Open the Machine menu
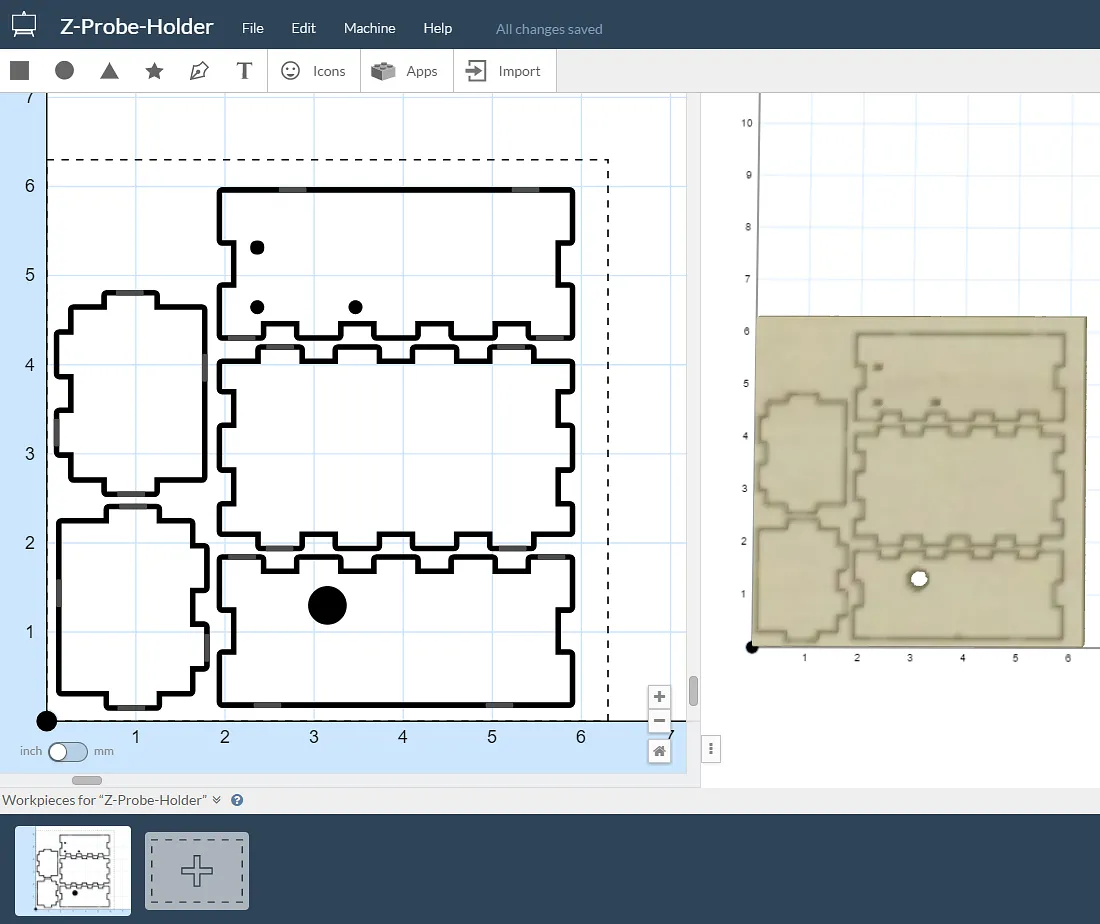 [369, 29]
